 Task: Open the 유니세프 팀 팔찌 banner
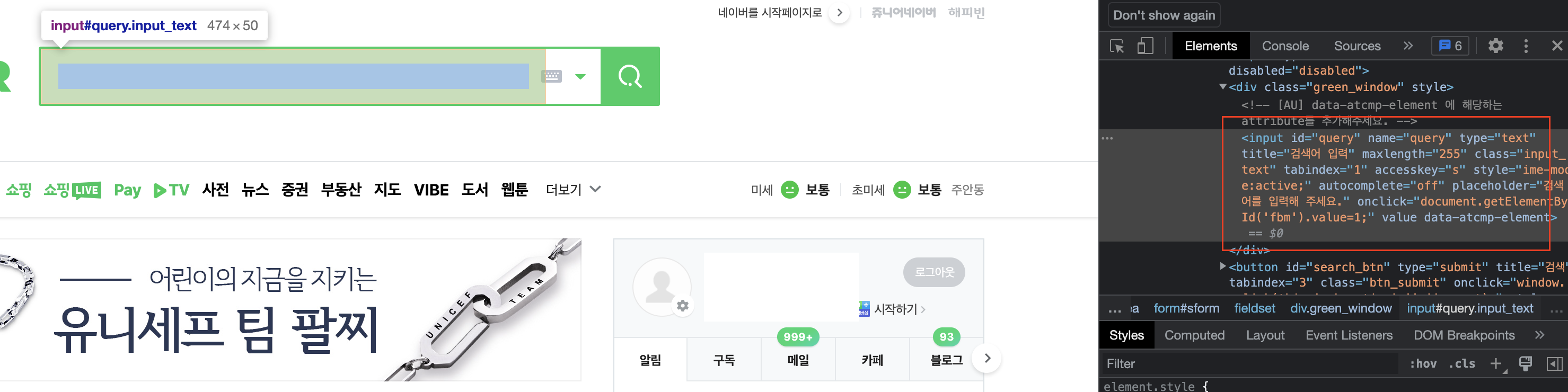point(290,310)
